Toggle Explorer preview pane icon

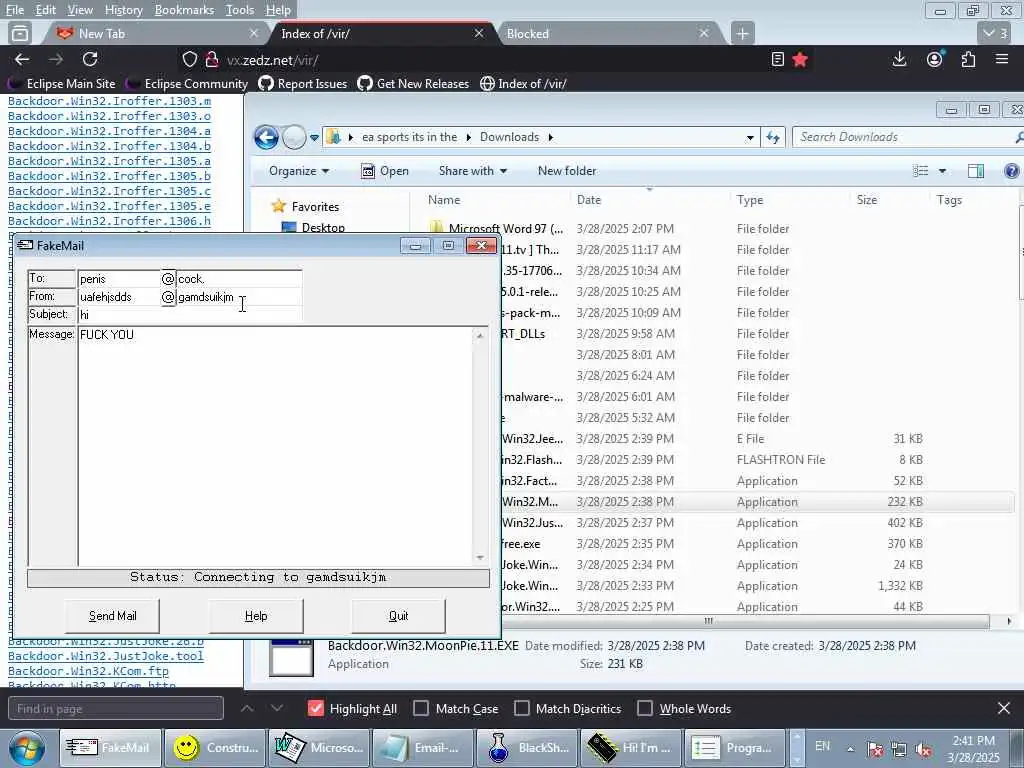click(976, 171)
